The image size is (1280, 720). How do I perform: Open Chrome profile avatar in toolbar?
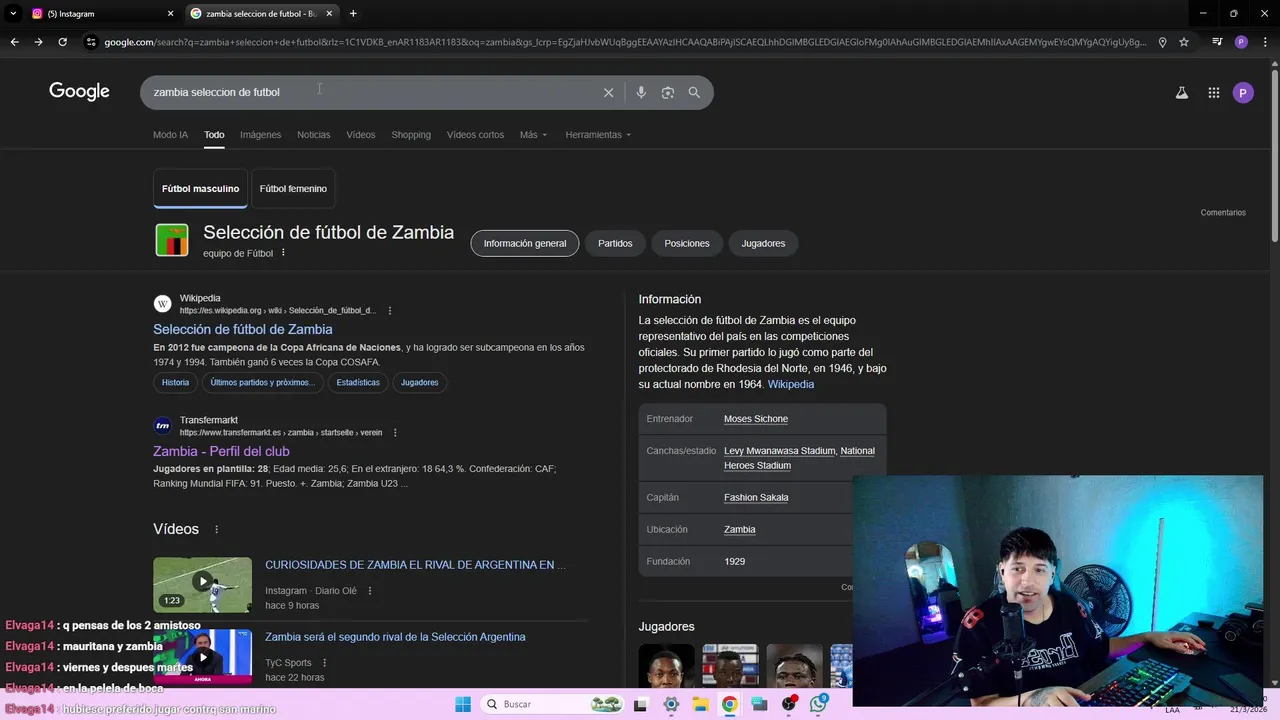point(1241,42)
